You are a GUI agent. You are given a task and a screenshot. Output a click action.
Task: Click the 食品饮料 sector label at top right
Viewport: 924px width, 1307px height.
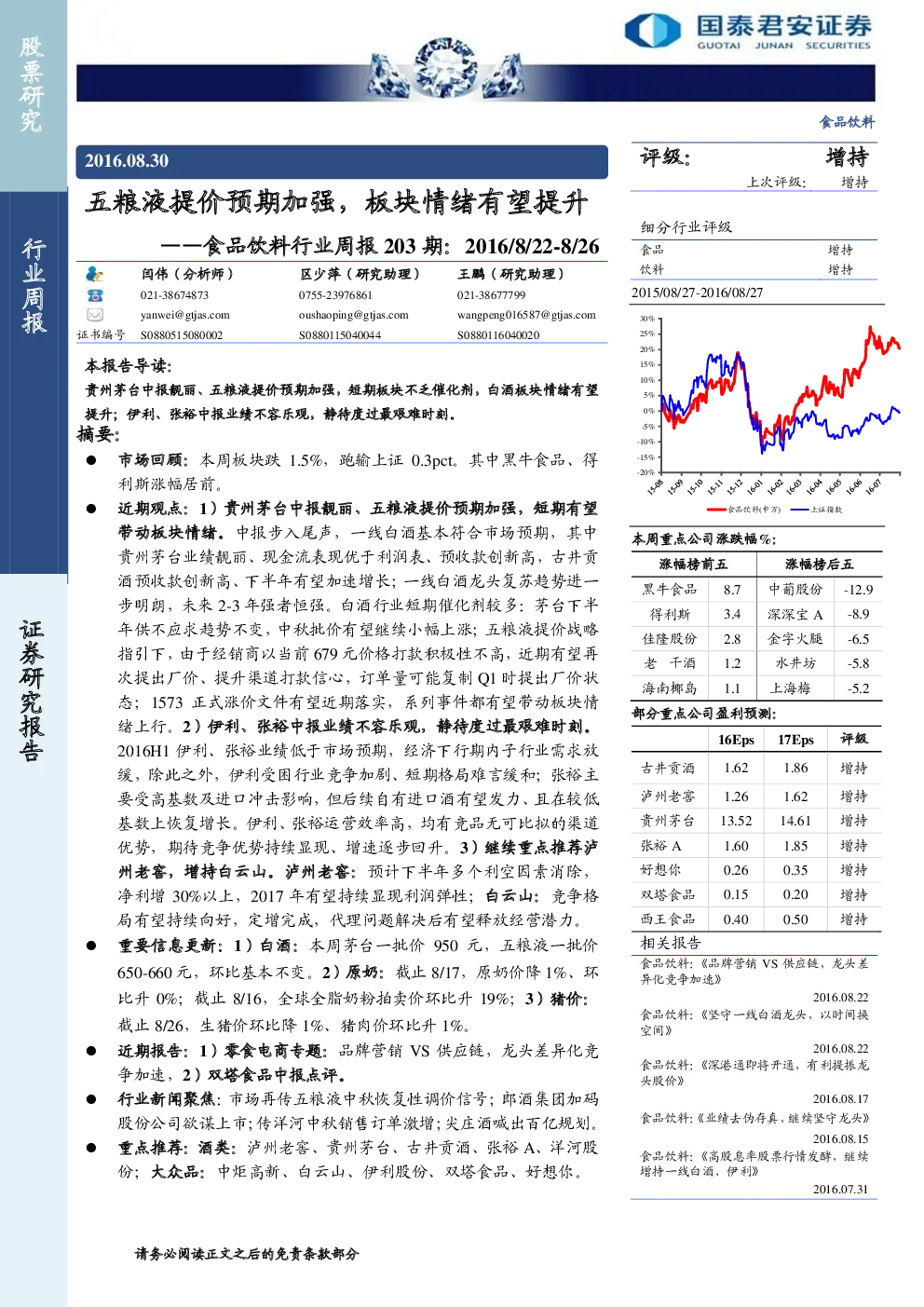click(847, 121)
